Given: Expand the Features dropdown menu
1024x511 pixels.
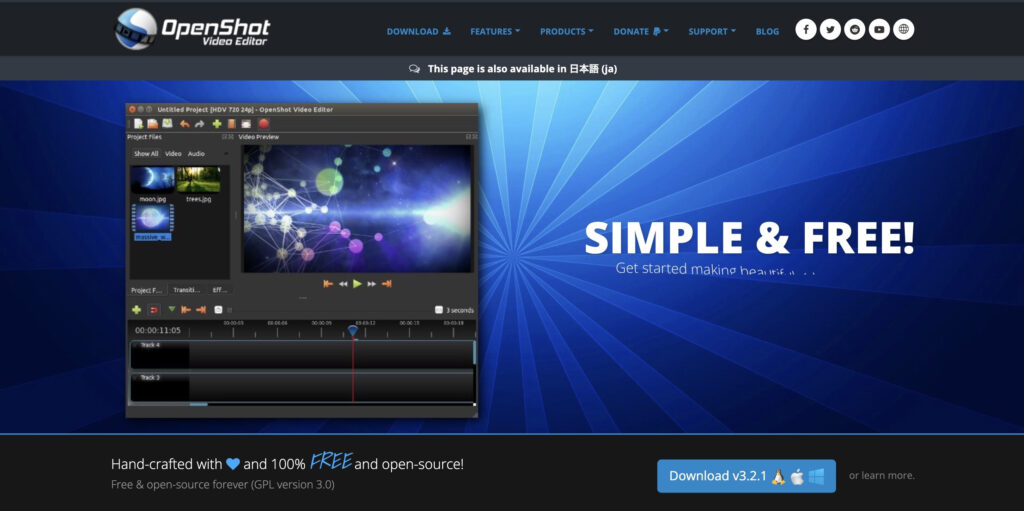Looking at the screenshot, I should click(x=495, y=31).
